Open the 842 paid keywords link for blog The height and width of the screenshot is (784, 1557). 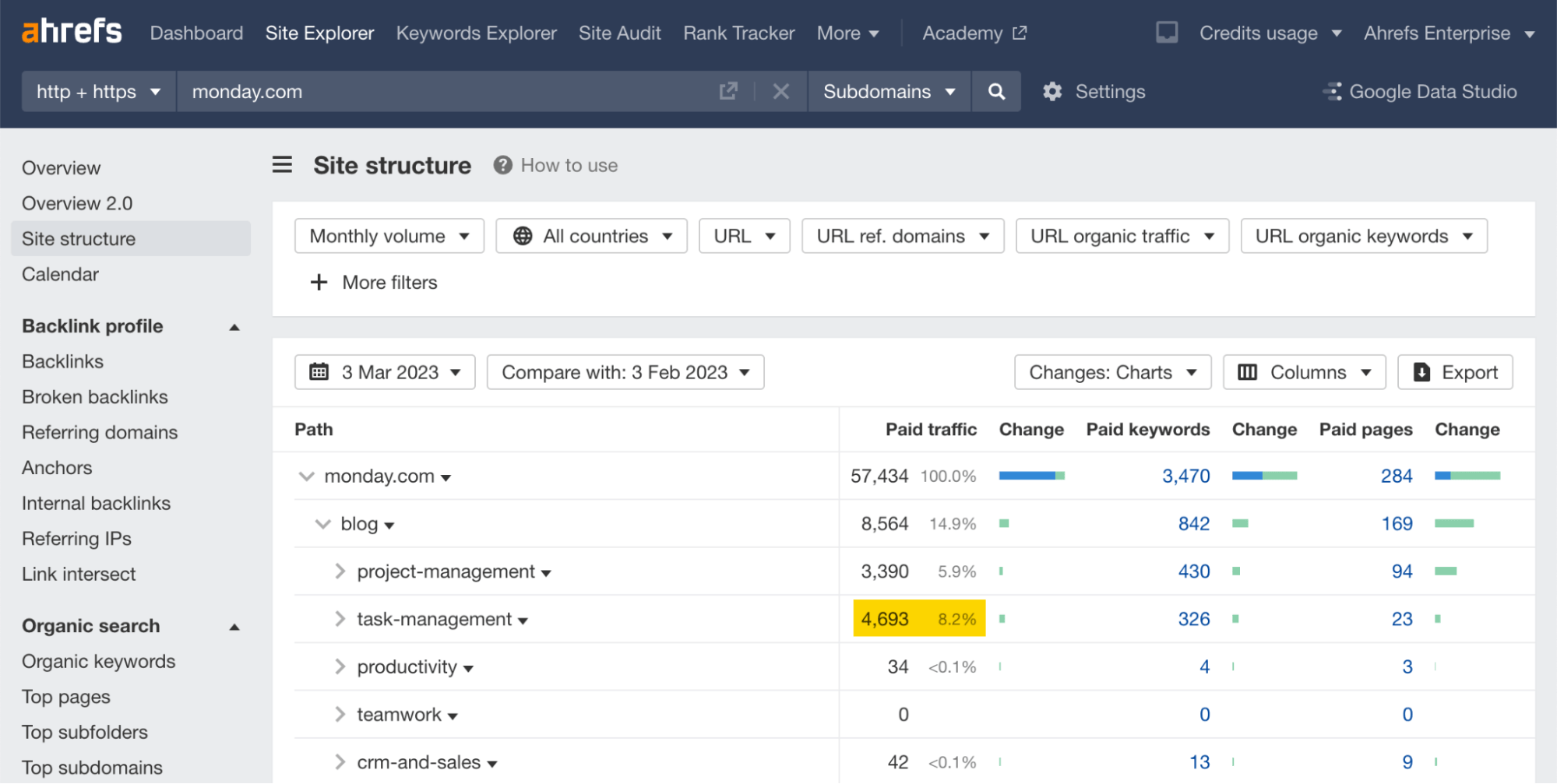coord(1192,523)
